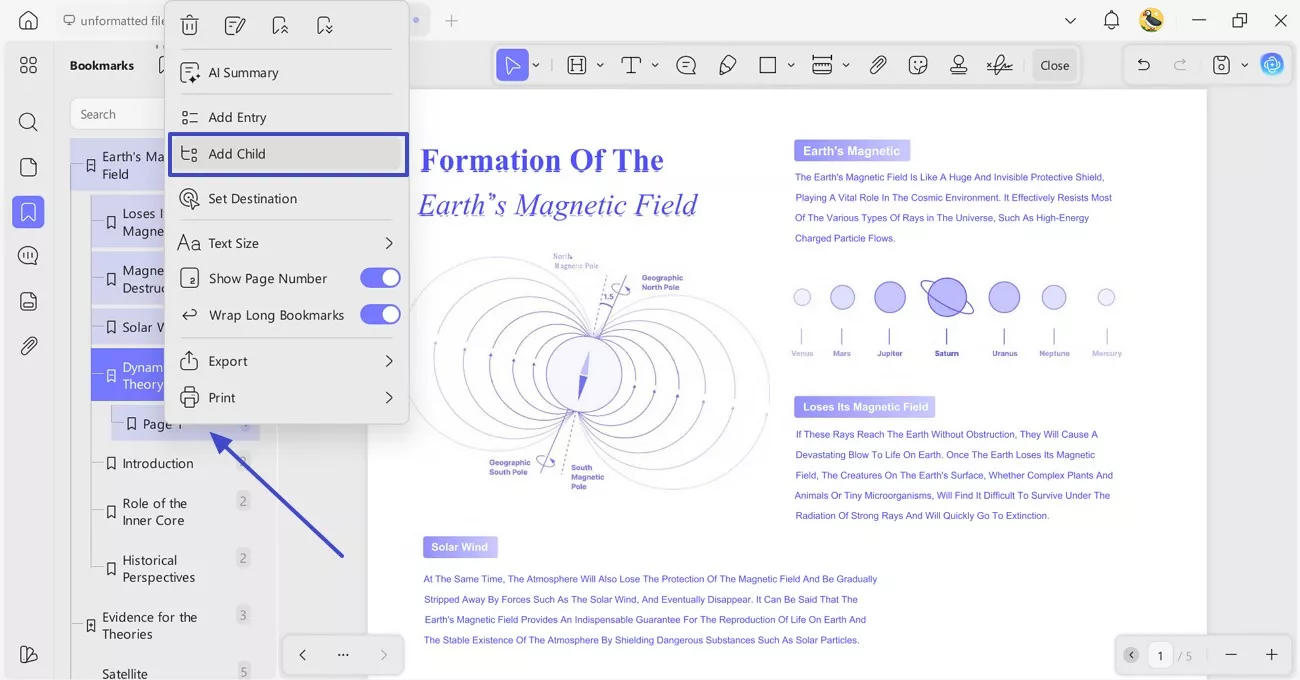The width and height of the screenshot is (1300, 680).
Task: Click the AI Summary option
Action: tap(243, 73)
